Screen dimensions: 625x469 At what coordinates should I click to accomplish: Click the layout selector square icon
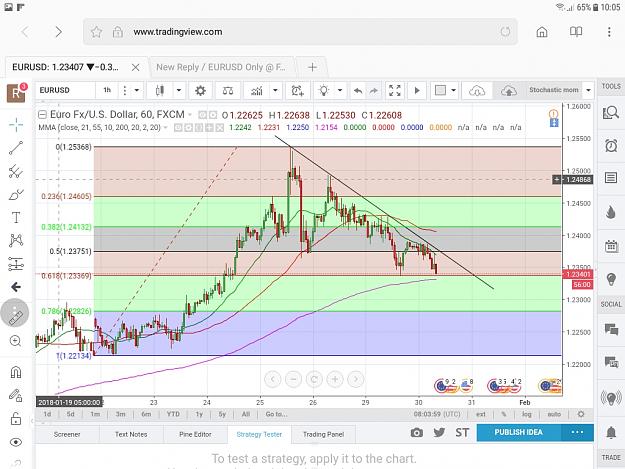440,90
